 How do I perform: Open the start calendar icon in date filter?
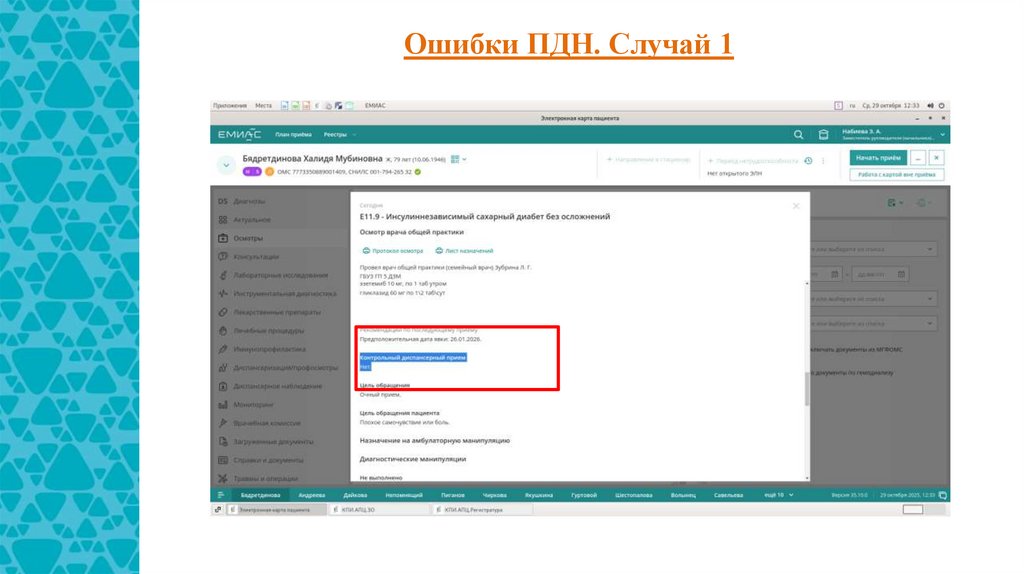point(835,274)
